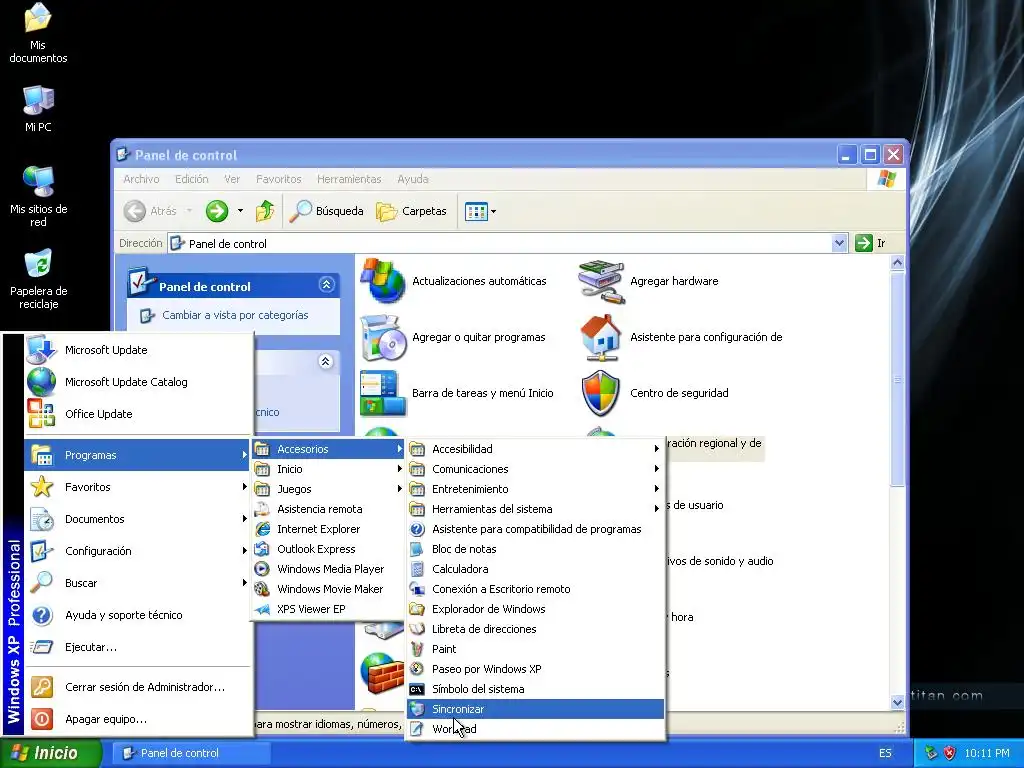Click scrollbar down arrow in Control Panel
1024x768 pixels.
(897, 703)
